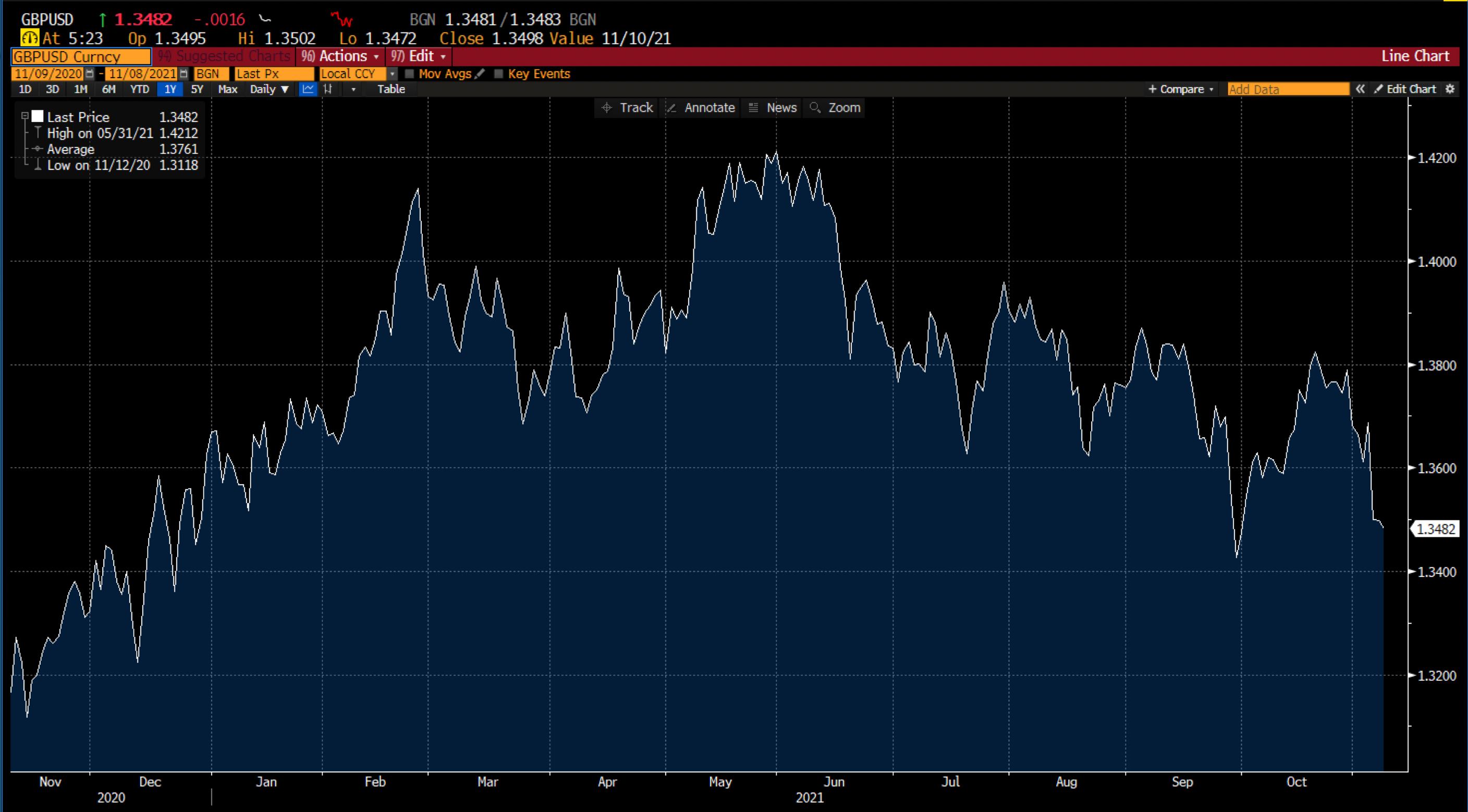This screenshot has width=1468, height=812.
Task: Open chart settings via the gear icon
Action: point(1450,90)
